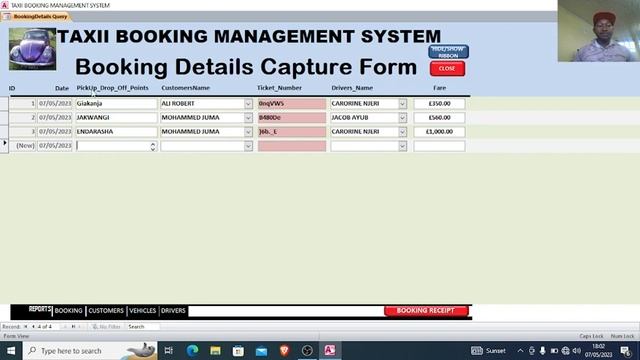Click the HIDE/SHOW RIBBON button
Screen dimensions: 640x360
448,52
